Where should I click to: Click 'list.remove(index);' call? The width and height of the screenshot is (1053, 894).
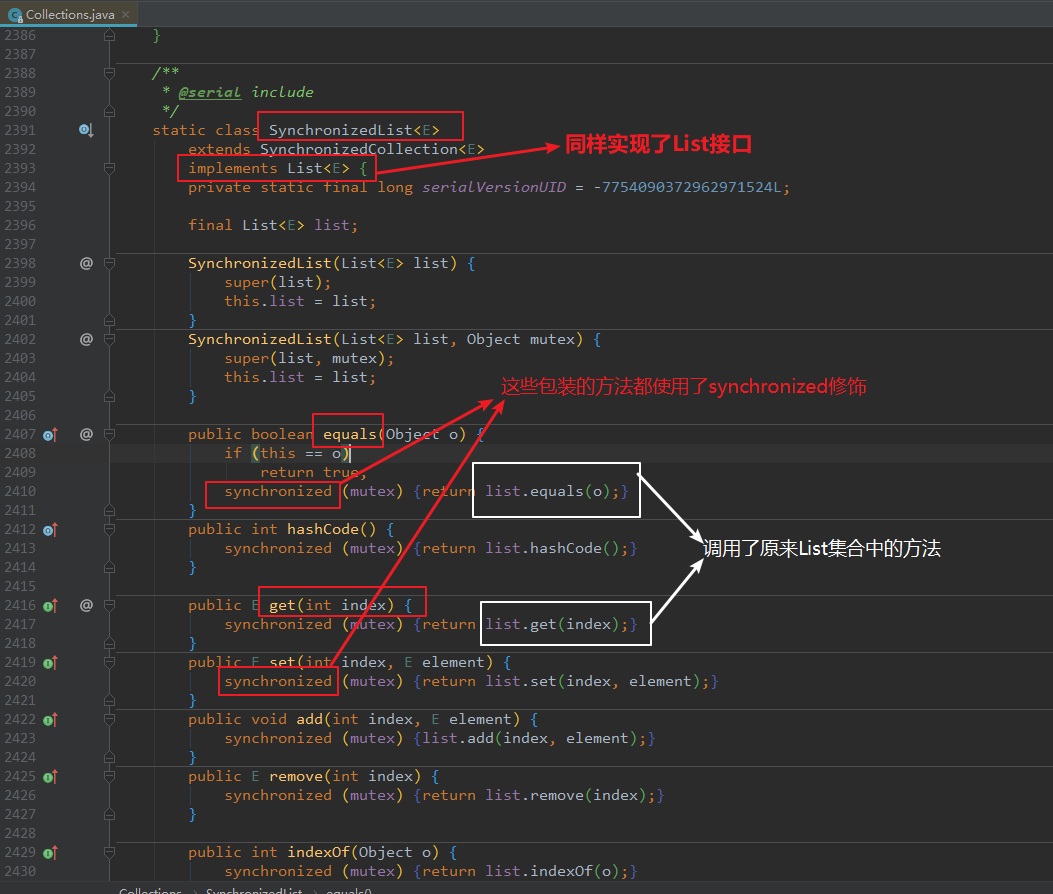coord(570,796)
